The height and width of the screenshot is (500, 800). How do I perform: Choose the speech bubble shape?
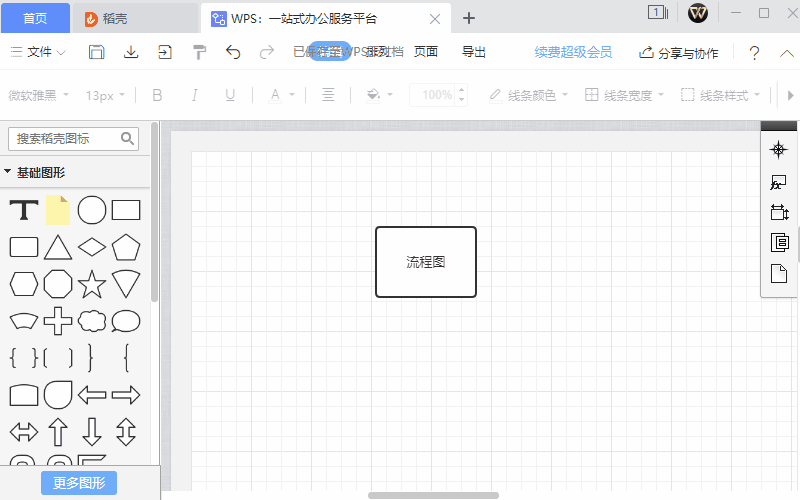pyautogui.click(x=126, y=321)
